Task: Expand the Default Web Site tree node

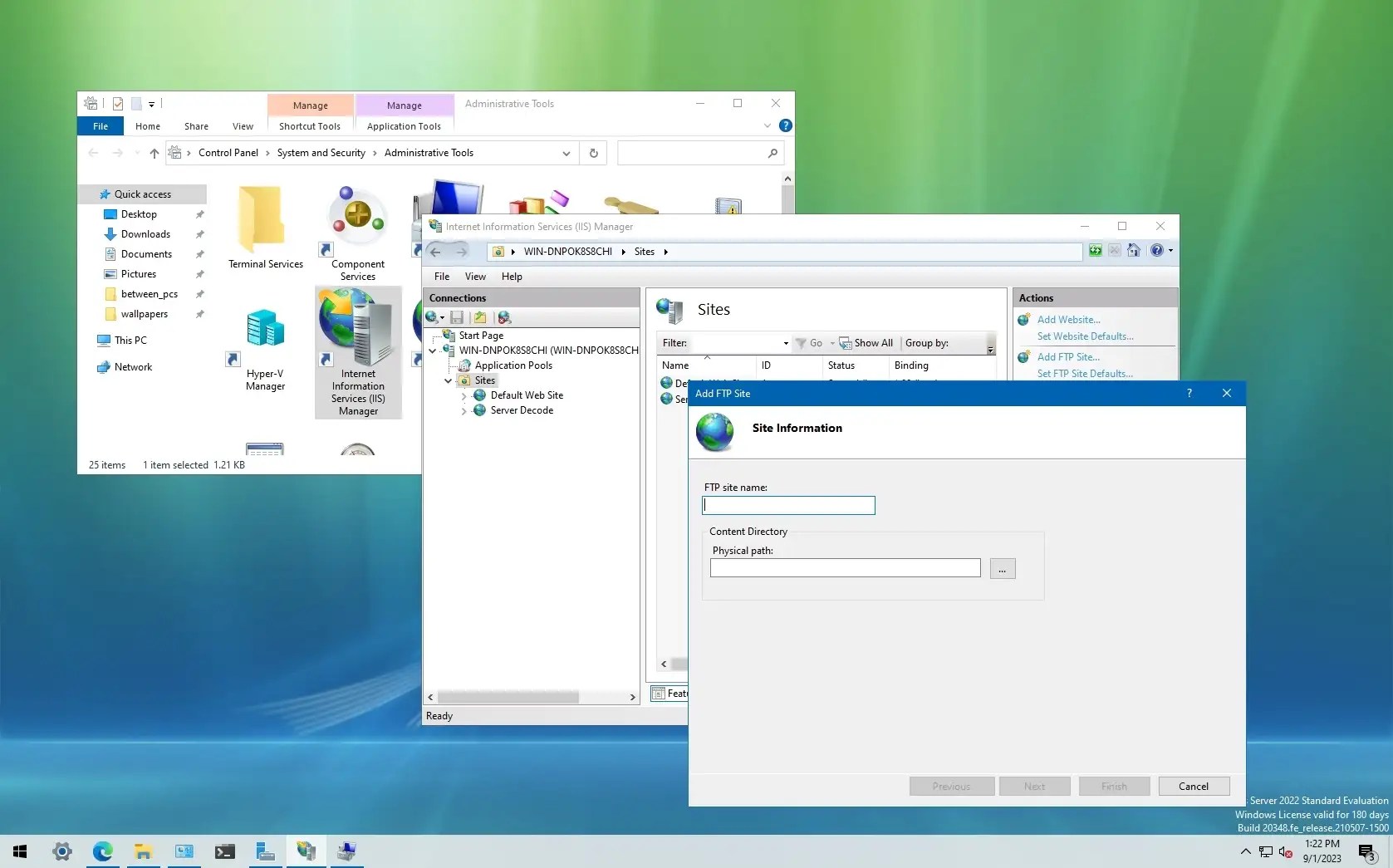Action: (x=464, y=395)
